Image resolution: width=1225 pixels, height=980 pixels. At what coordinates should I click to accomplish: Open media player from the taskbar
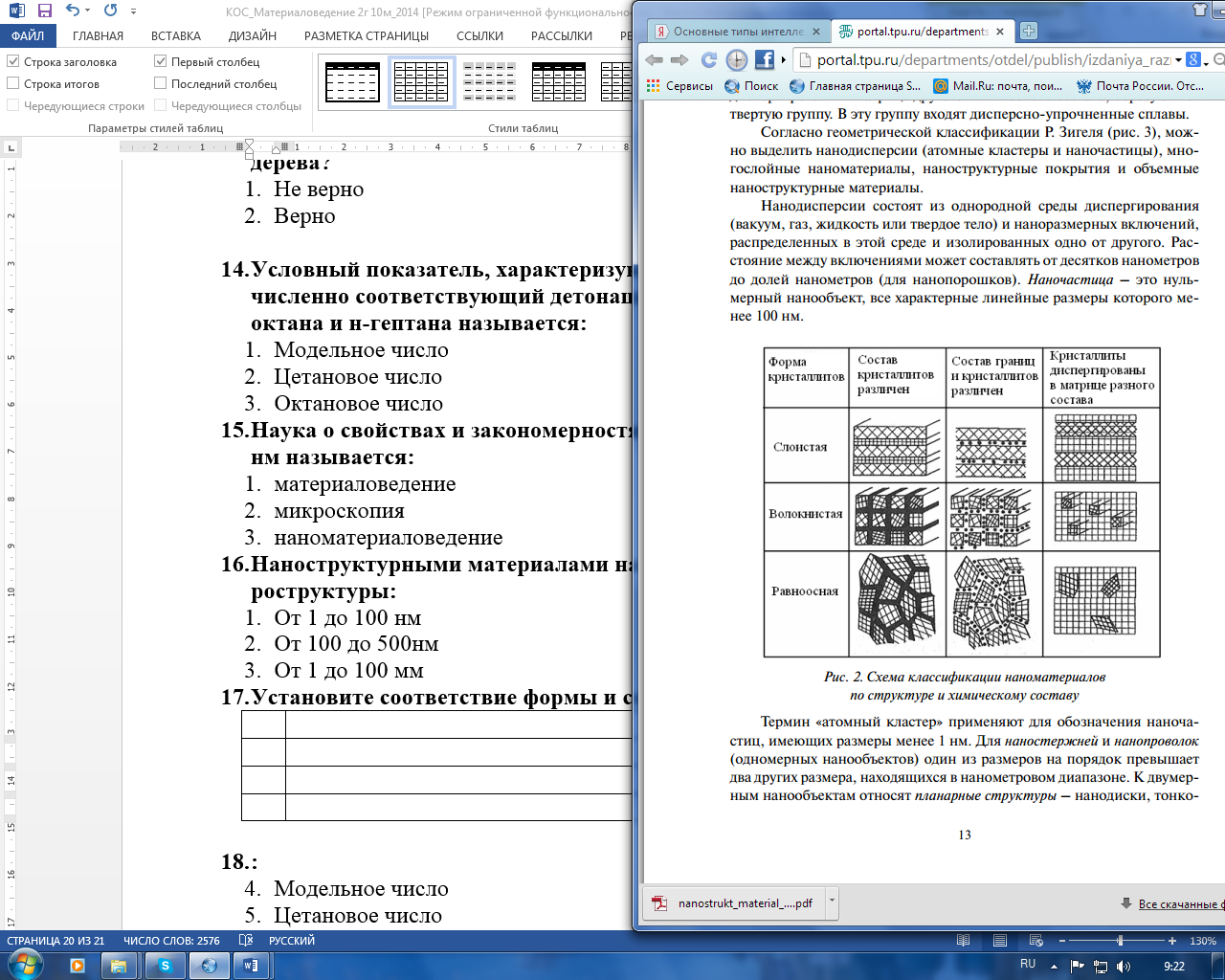coord(78,966)
